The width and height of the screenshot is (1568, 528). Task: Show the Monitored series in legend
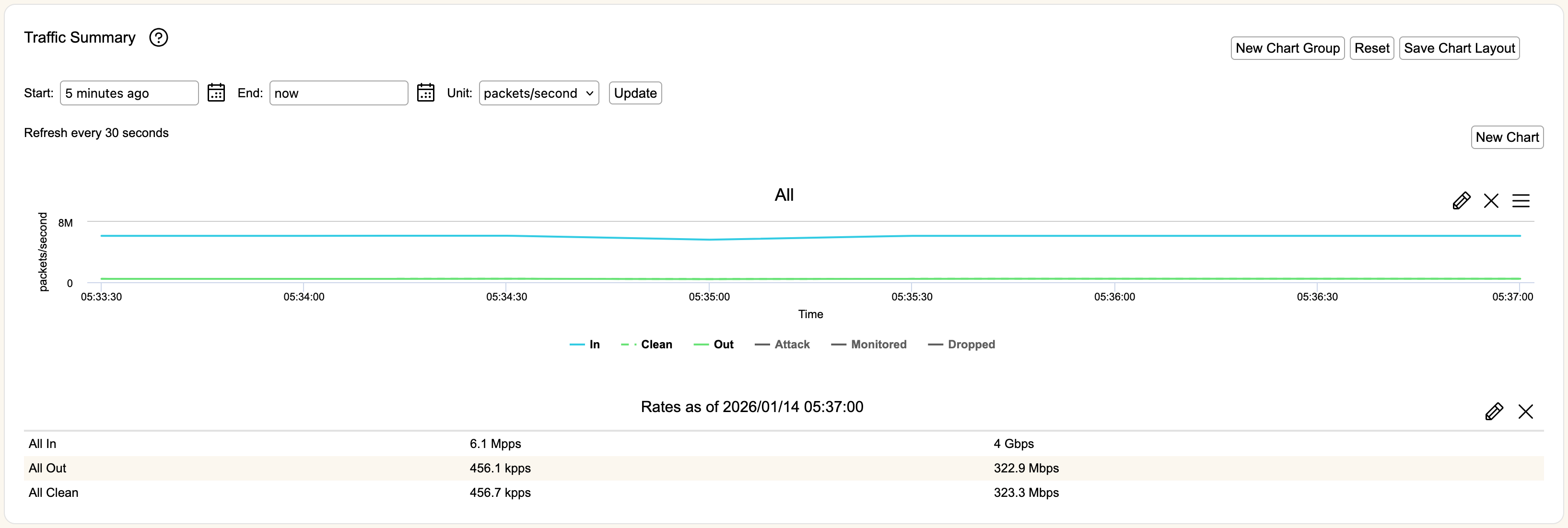coord(868,344)
